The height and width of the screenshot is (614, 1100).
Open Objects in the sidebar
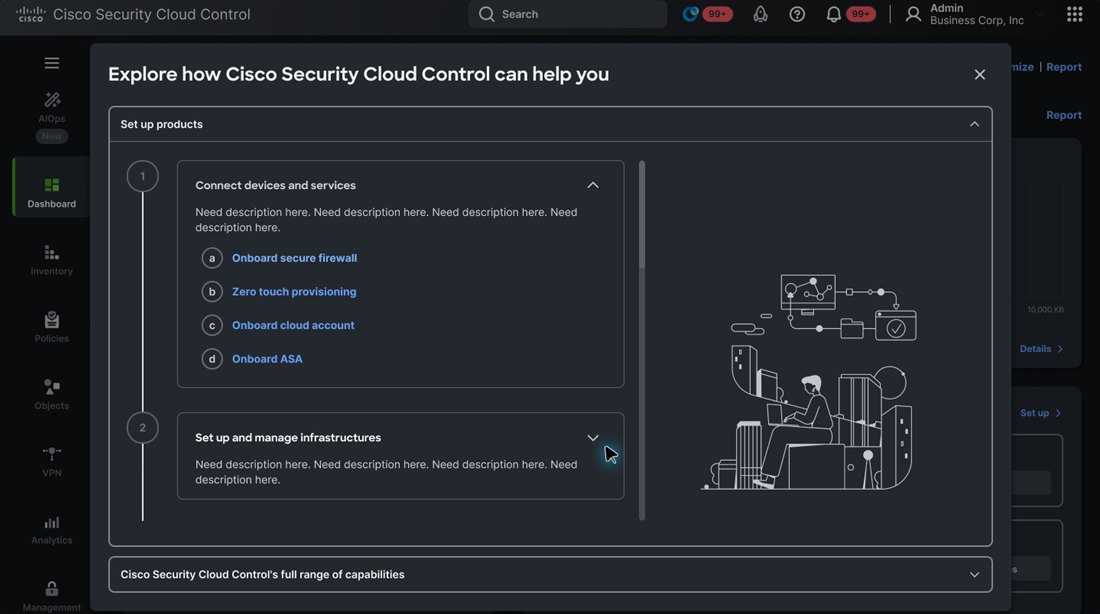click(52, 394)
